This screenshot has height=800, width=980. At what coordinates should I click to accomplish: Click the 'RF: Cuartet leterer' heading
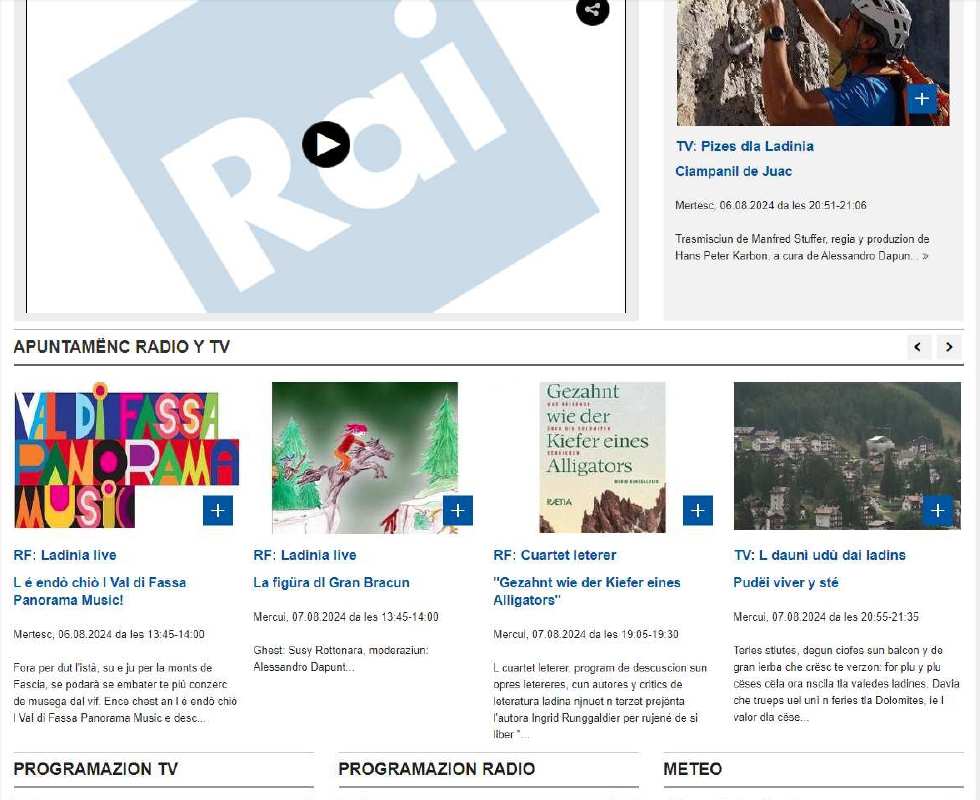[x=555, y=555]
